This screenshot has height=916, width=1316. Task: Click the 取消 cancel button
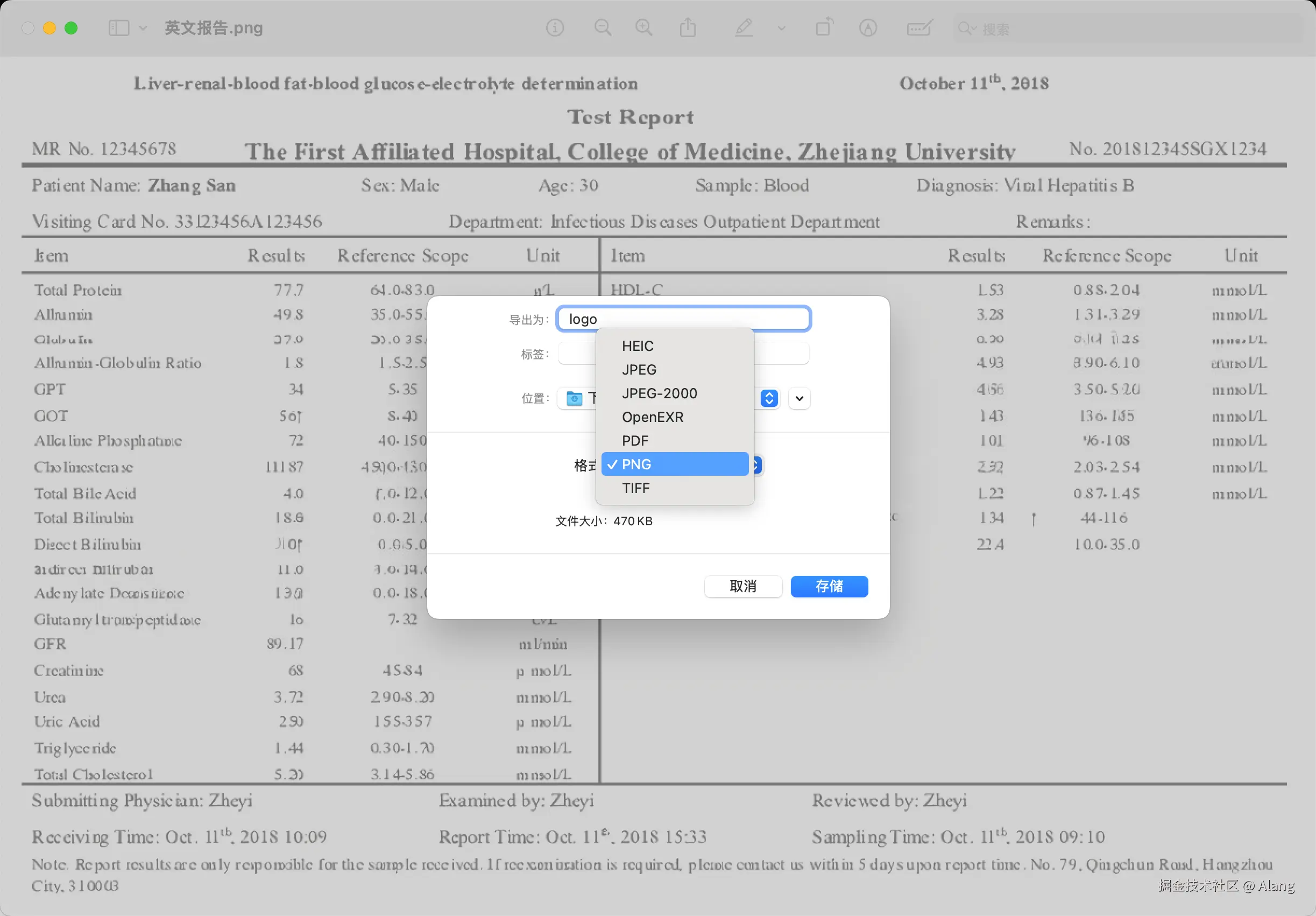click(743, 587)
